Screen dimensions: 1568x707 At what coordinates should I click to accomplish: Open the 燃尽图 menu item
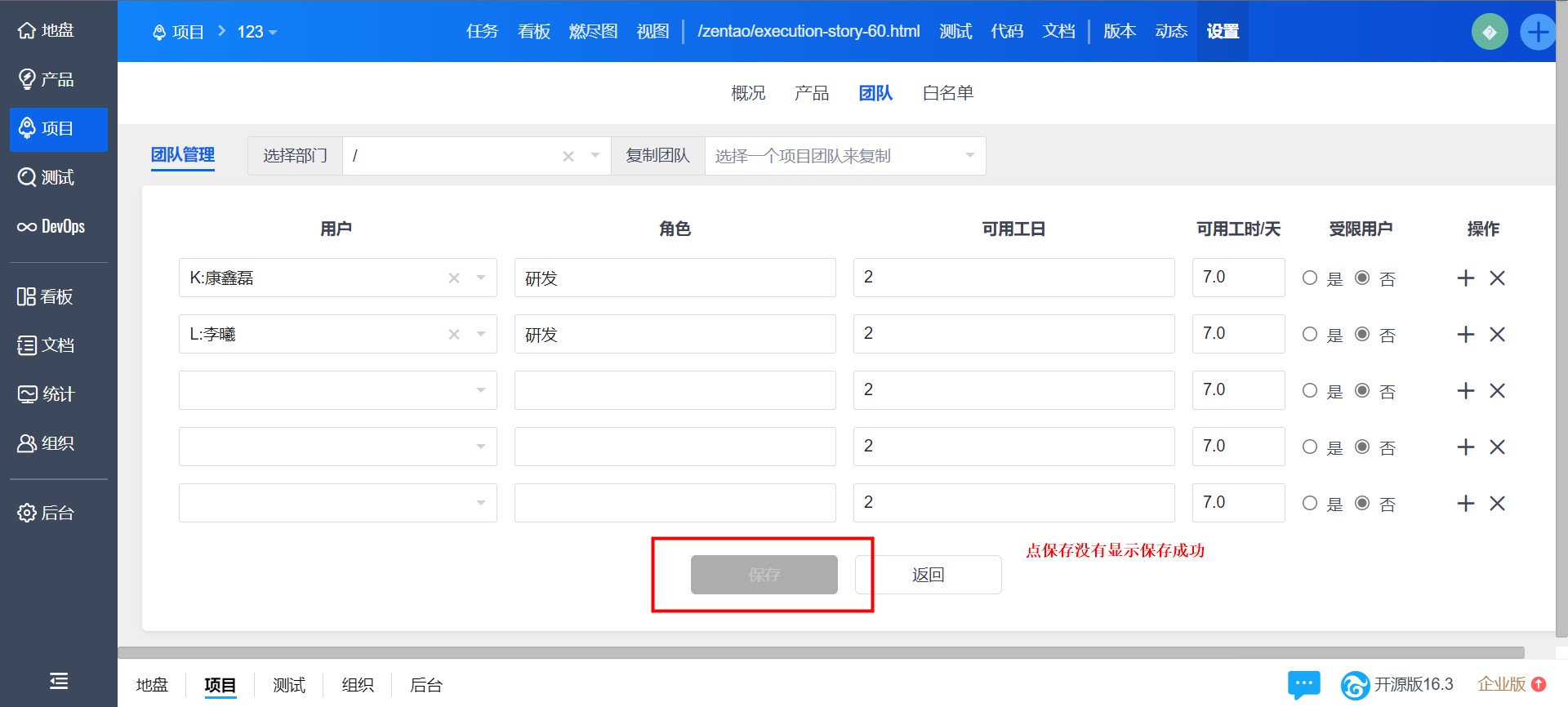click(593, 31)
